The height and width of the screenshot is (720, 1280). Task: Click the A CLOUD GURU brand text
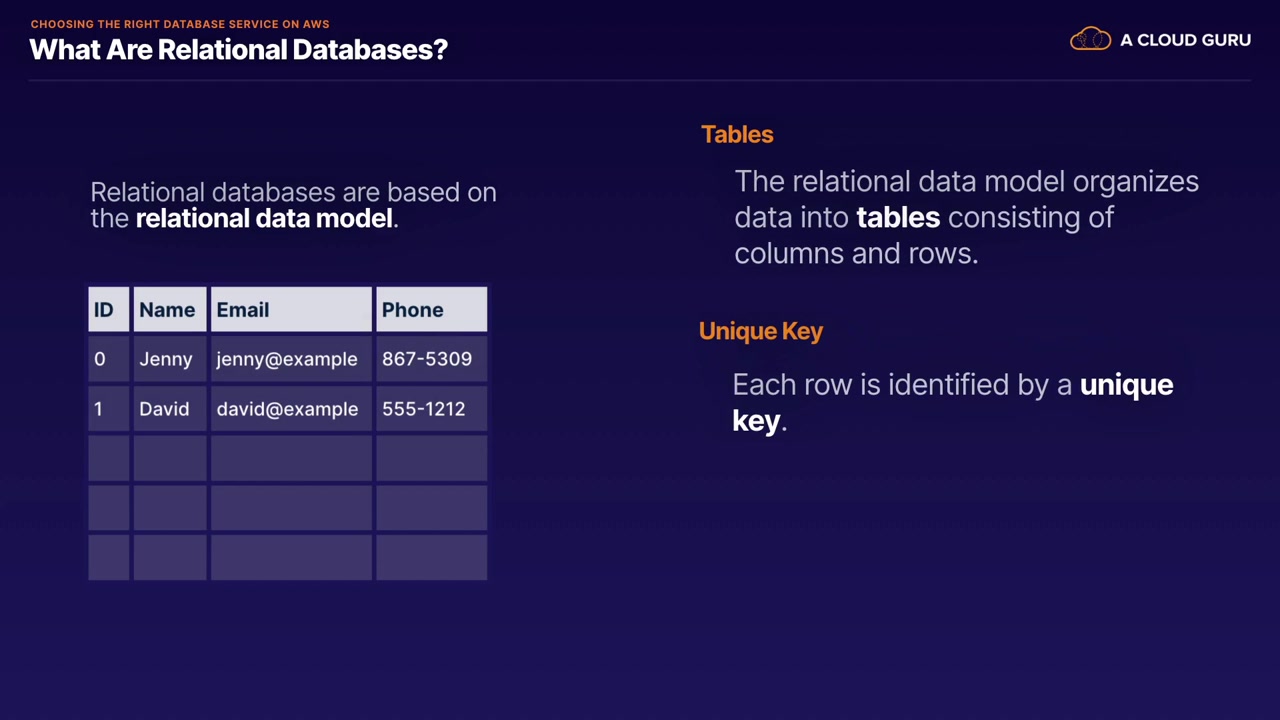click(x=1185, y=40)
